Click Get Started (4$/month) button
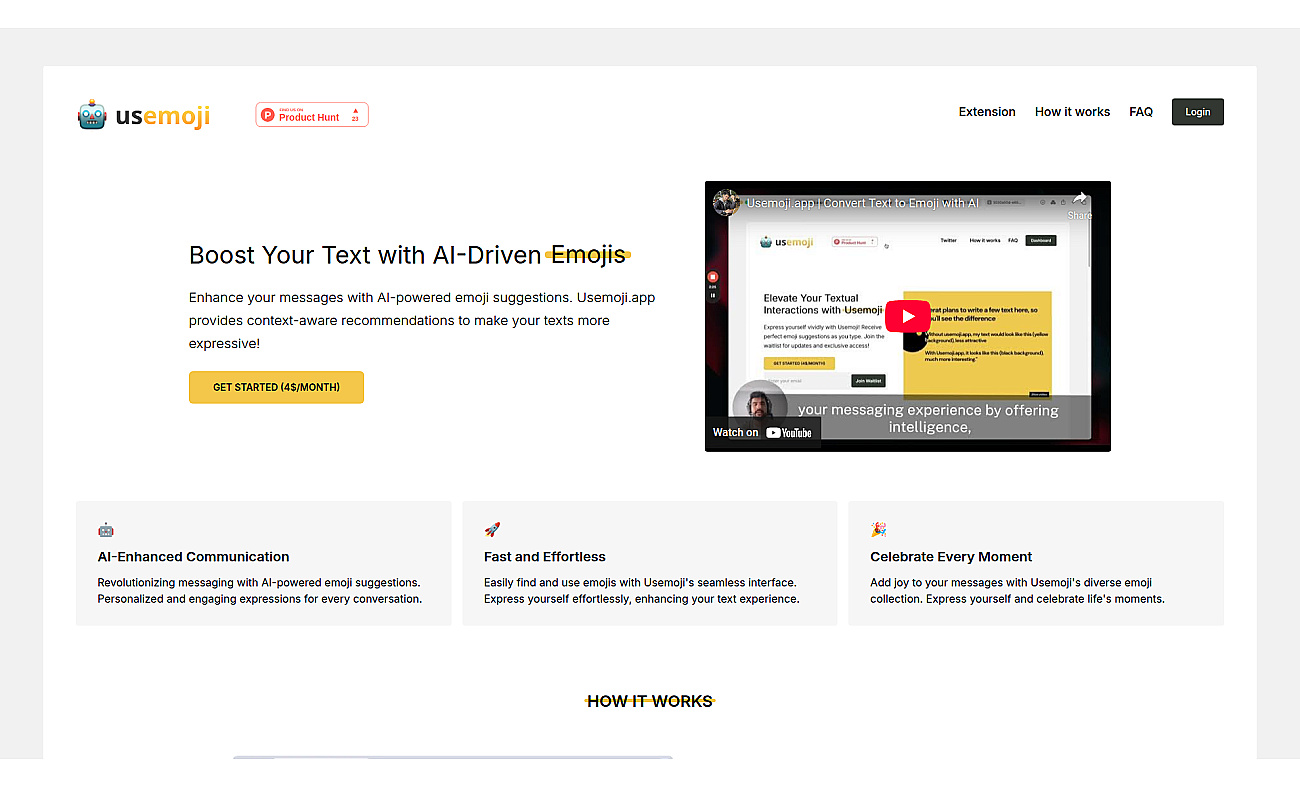Viewport: 1300px width, 788px height. [x=276, y=387]
